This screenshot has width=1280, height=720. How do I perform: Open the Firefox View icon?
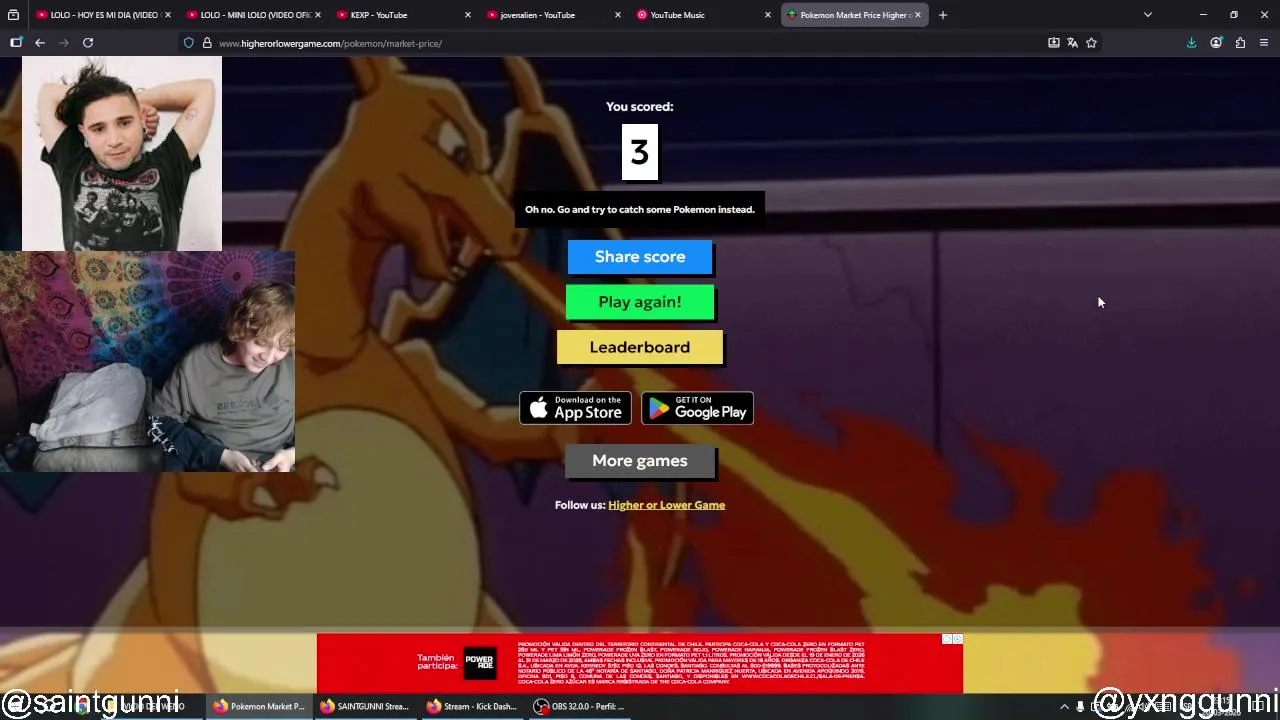[x=13, y=15]
